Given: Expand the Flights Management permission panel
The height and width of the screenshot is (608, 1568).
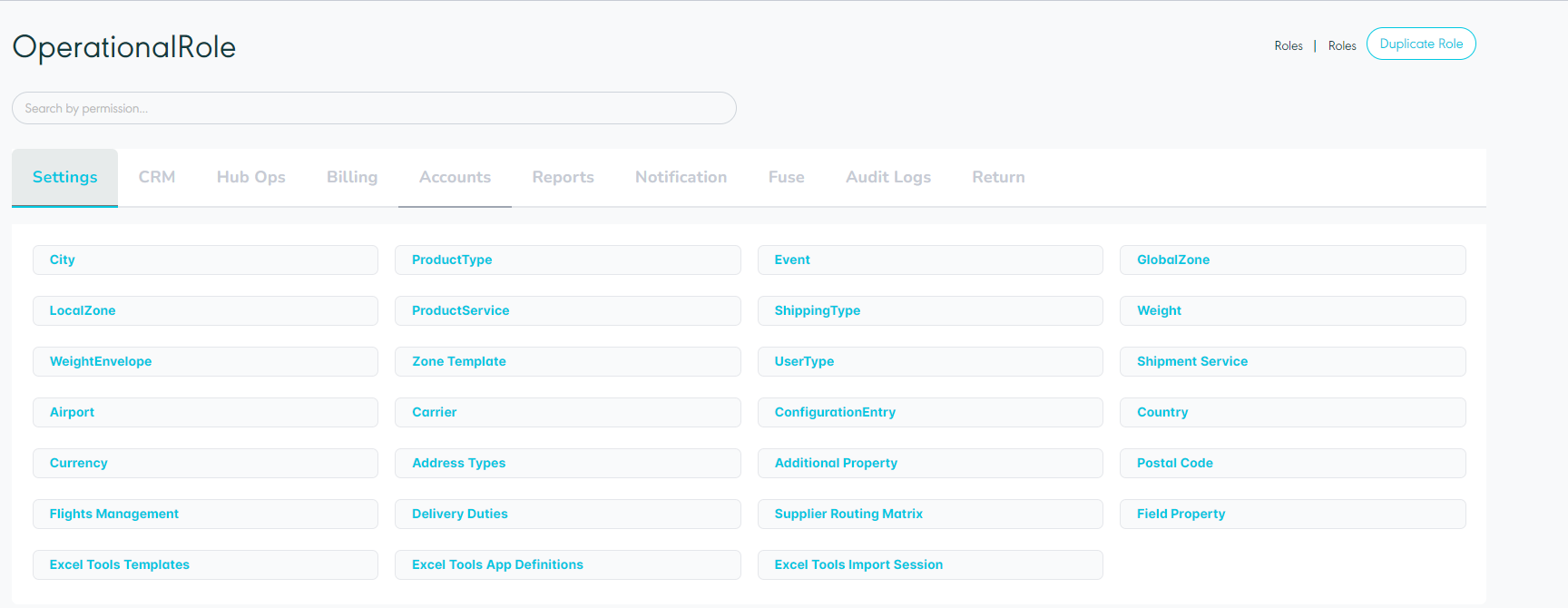Looking at the screenshot, I should click(205, 514).
